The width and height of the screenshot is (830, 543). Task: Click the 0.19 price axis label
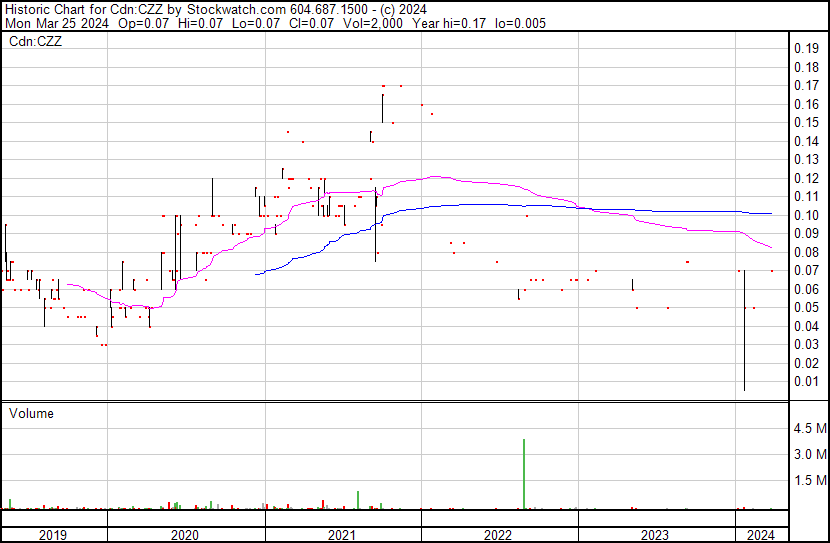click(x=805, y=49)
